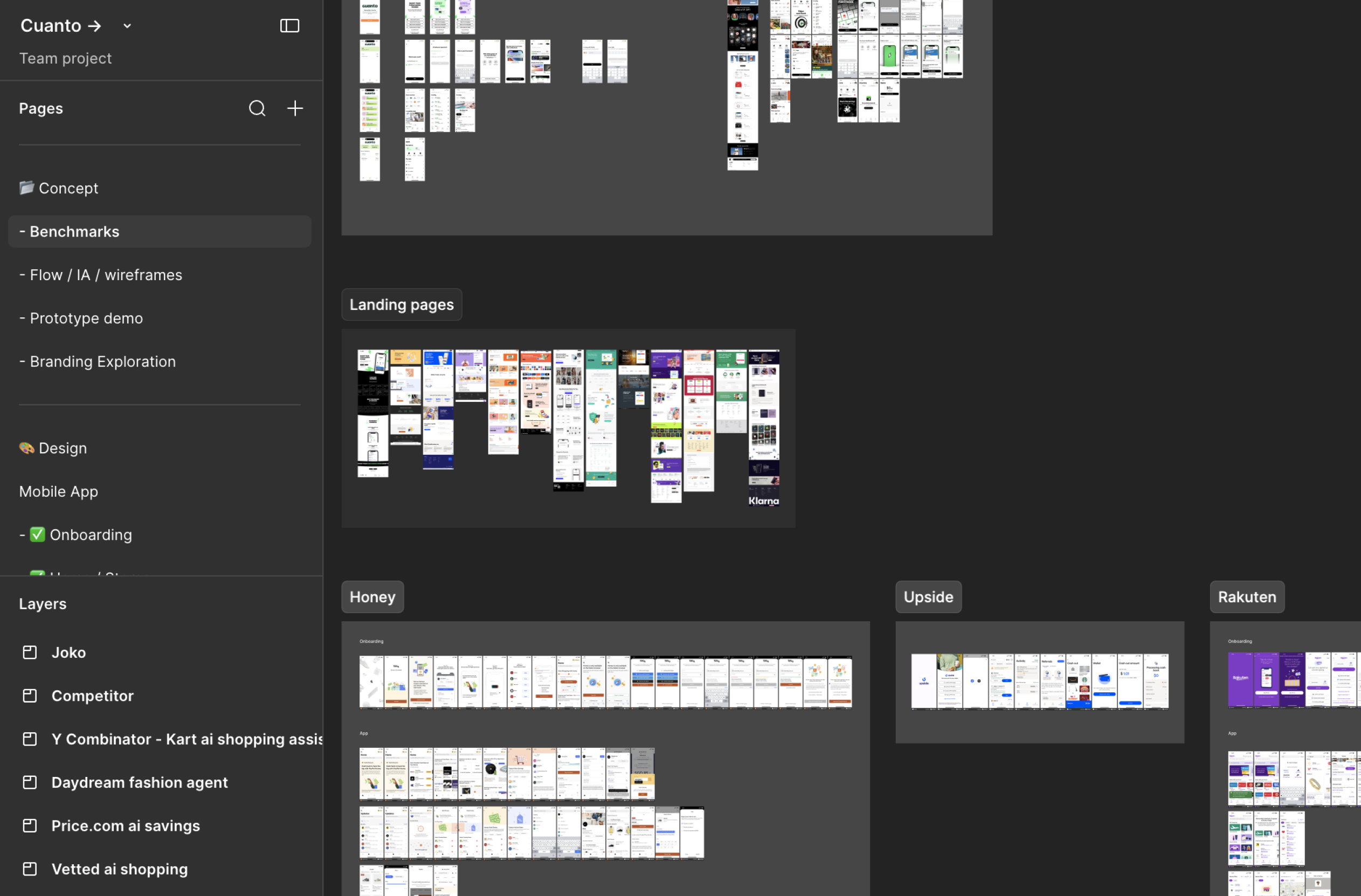The width and height of the screenshot is (1361, 896).
Task: Select the Mobile App page
Action: pos(58,491)
